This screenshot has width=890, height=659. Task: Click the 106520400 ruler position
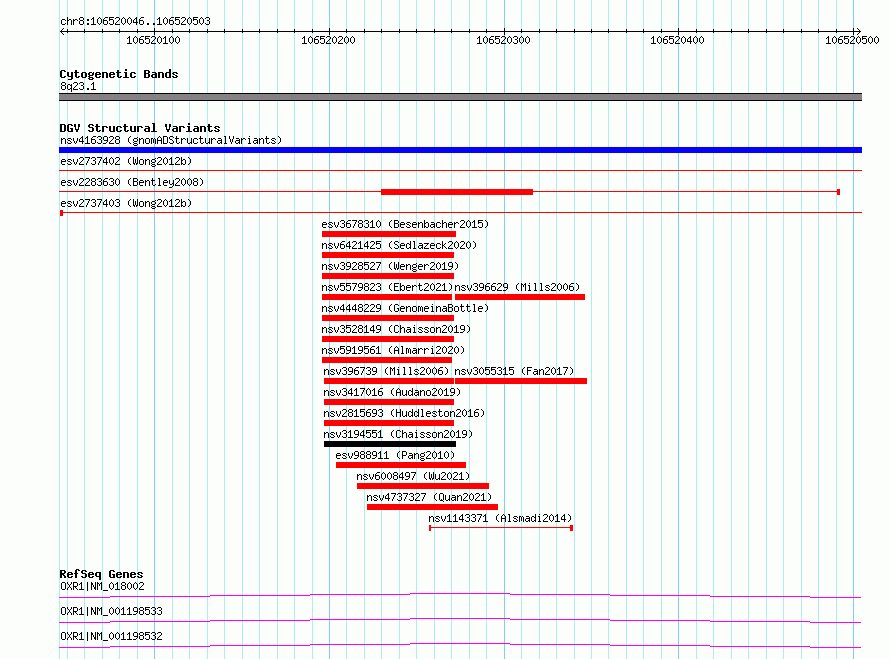pos(677,40)
